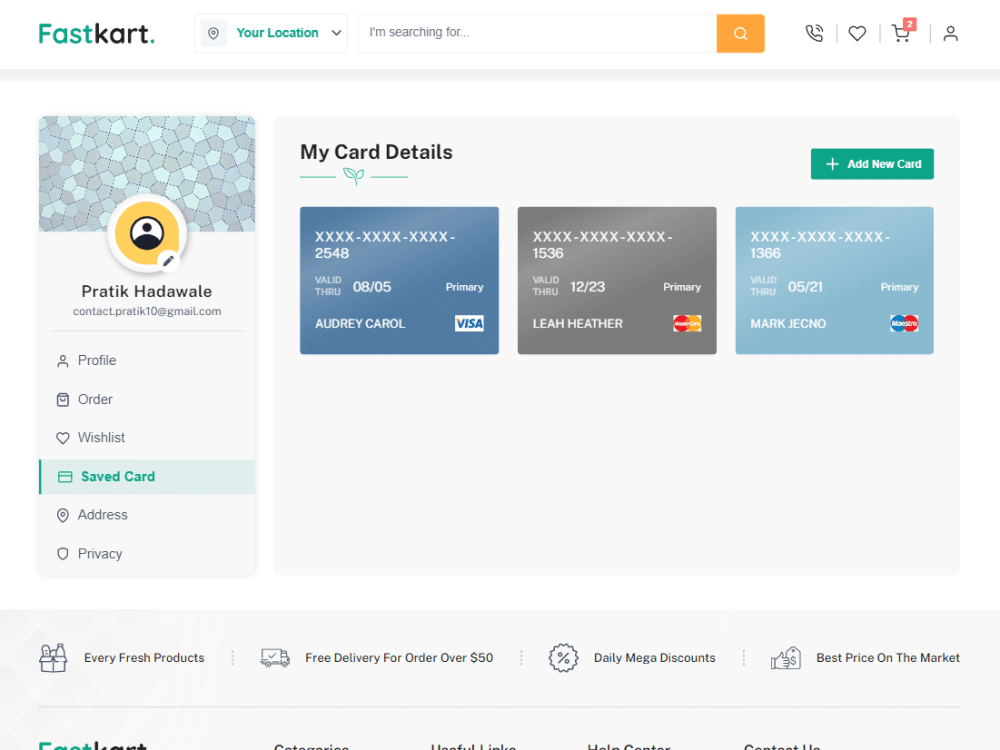Image resolution: width=1000 pixels, height=750 pixels.
Task: Click the MasterCard logo on Leah Heather card
Action: [x=687, y=323]
